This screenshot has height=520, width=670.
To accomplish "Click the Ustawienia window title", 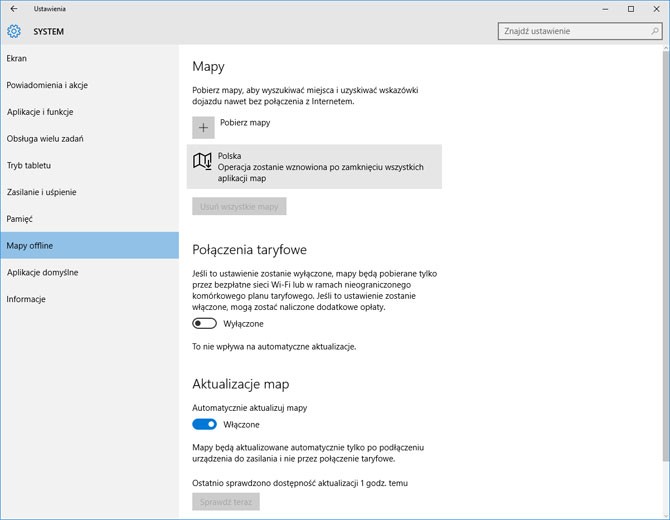I will [x=50, y=9].
